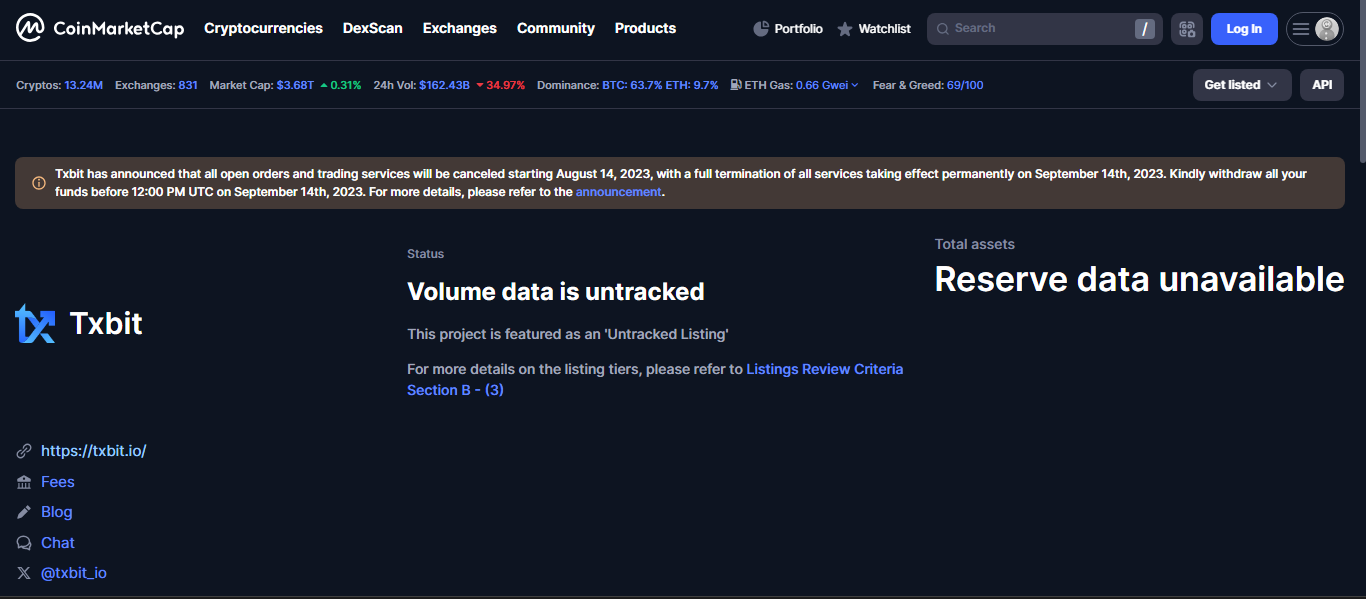The width and height of the screenshot is (1366, 599).
Task: Click the Chat bubble icon
Action: [24, 543]
